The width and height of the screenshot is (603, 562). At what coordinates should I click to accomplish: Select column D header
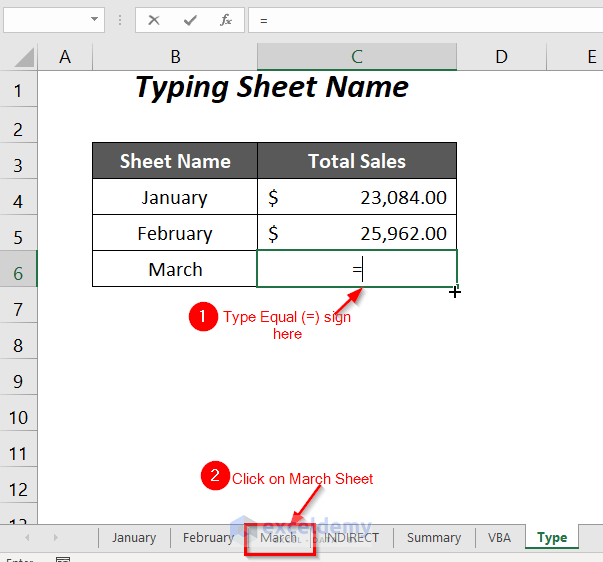(x=501, y=57)
